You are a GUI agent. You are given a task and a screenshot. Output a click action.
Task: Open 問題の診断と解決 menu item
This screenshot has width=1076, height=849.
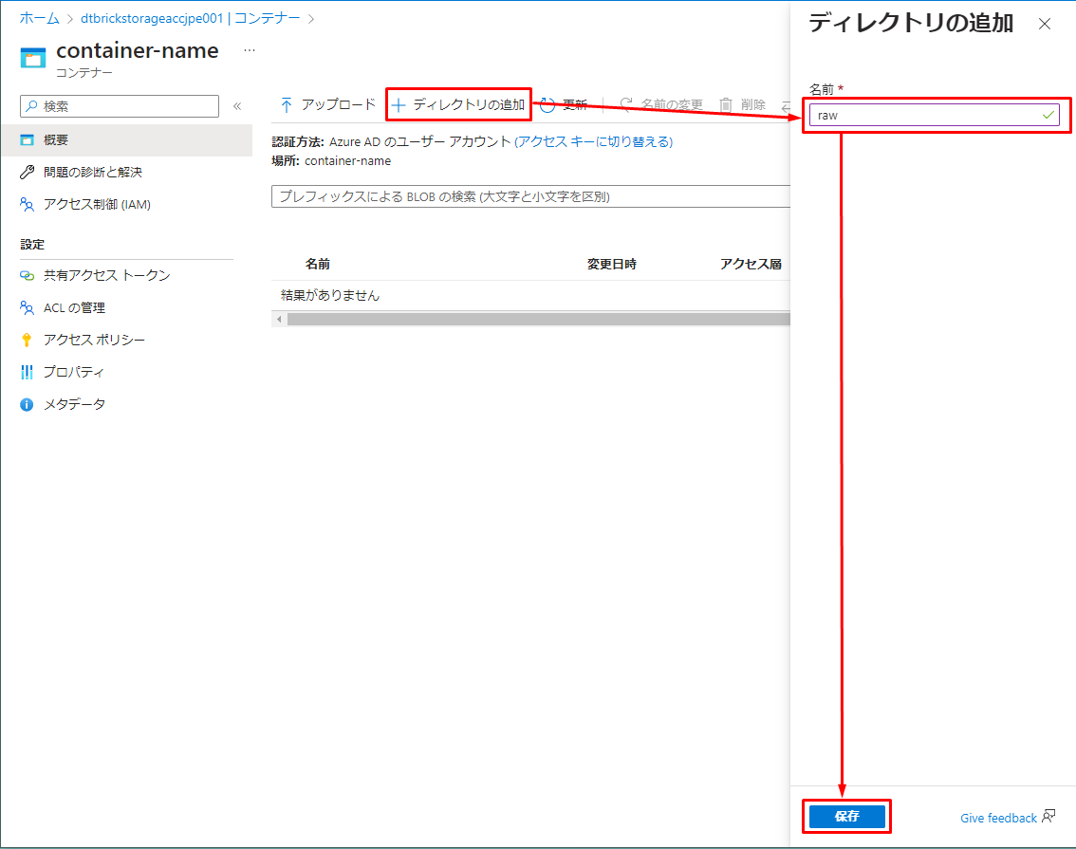(x=126, y=172)
